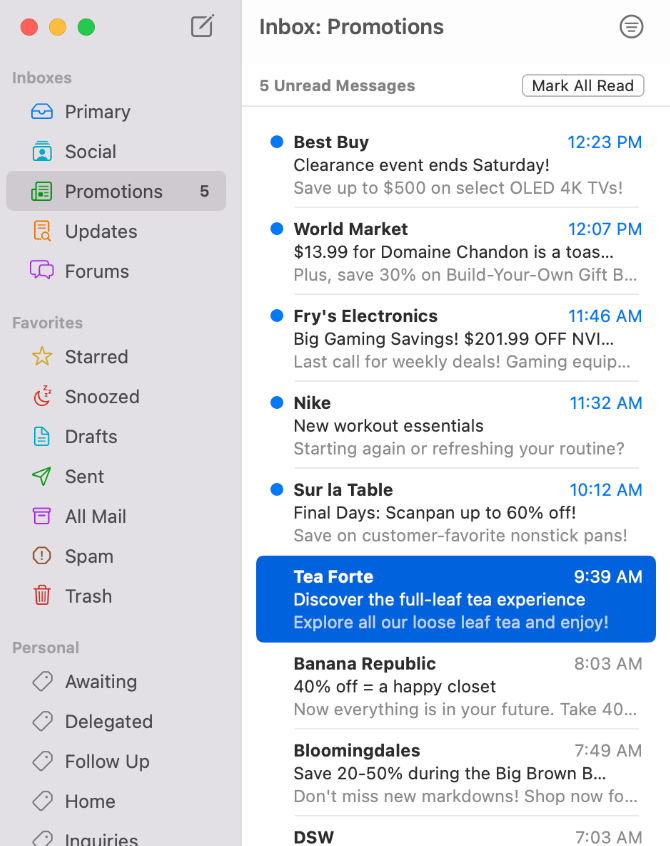
Task: Click the Updates document icon
Action: point(42,231)
